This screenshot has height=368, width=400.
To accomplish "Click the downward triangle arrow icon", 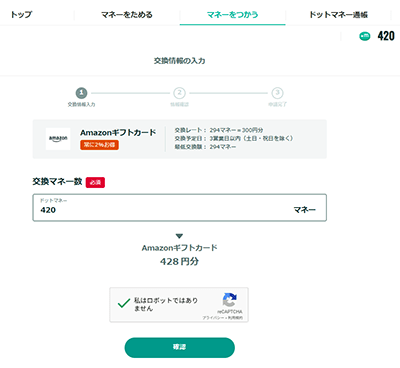I will [179, 236].
